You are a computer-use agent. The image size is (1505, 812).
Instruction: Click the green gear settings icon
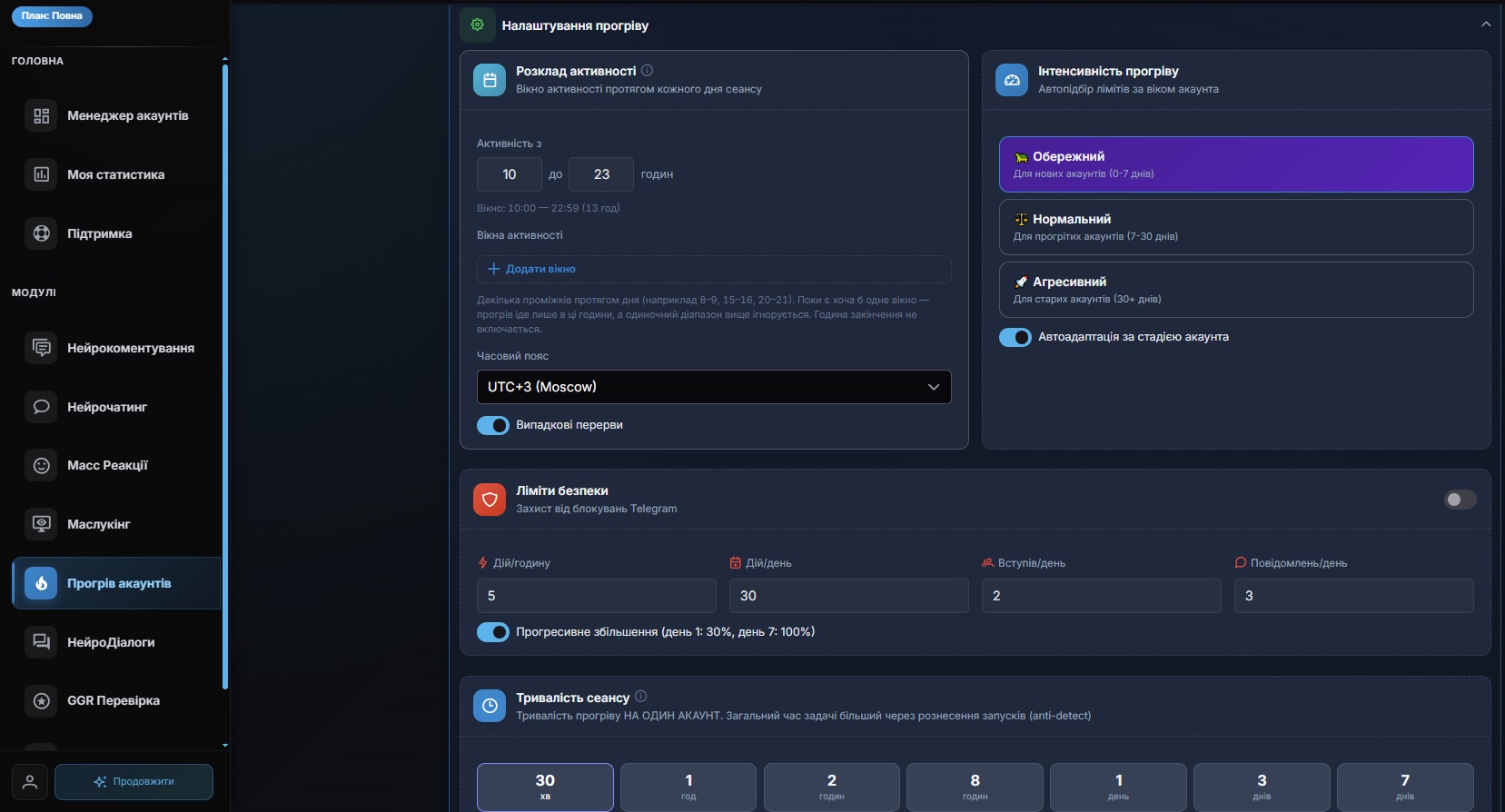coord(478,25)
